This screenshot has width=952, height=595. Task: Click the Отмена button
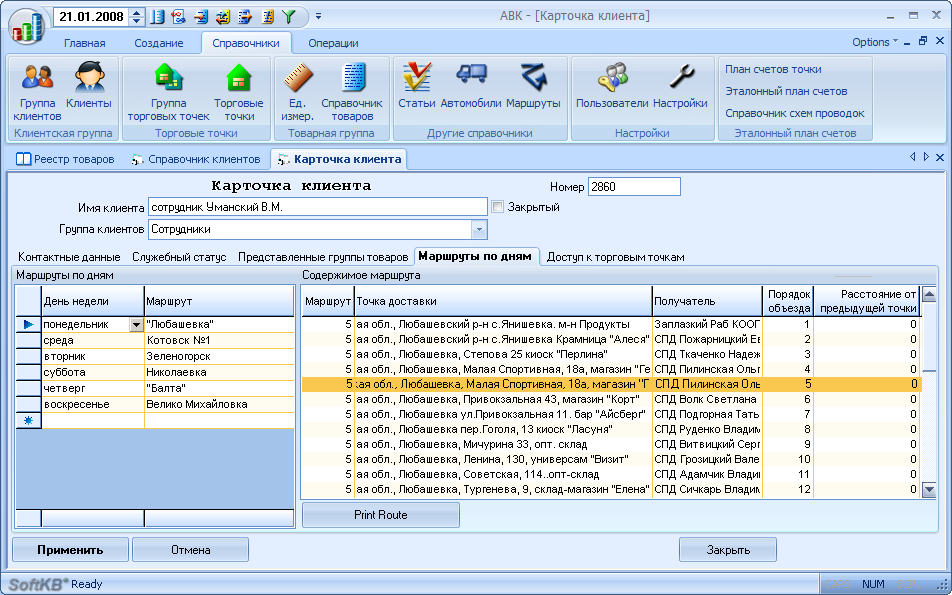pyautogui.click(x=191, y=550)
